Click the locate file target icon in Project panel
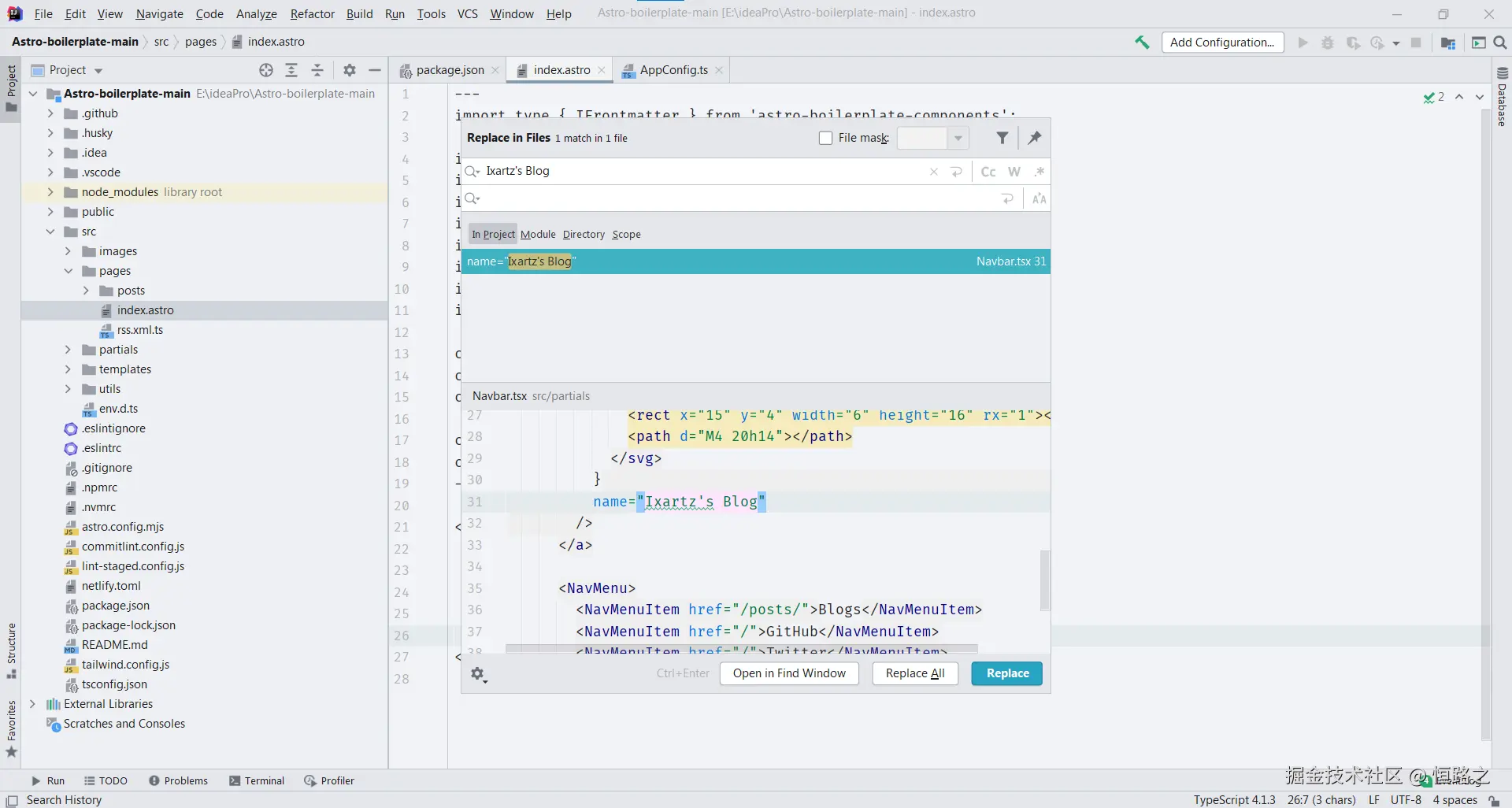1512x808 pixels. point(266,70)
